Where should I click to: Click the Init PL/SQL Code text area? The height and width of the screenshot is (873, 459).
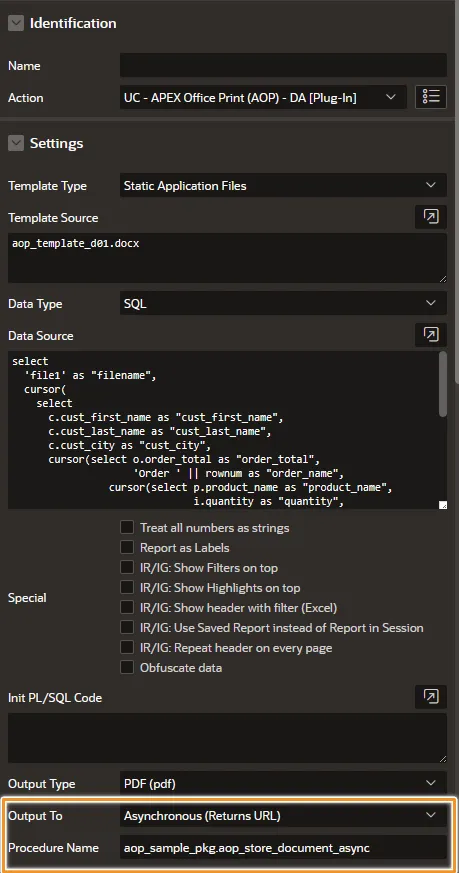point(227,738)
